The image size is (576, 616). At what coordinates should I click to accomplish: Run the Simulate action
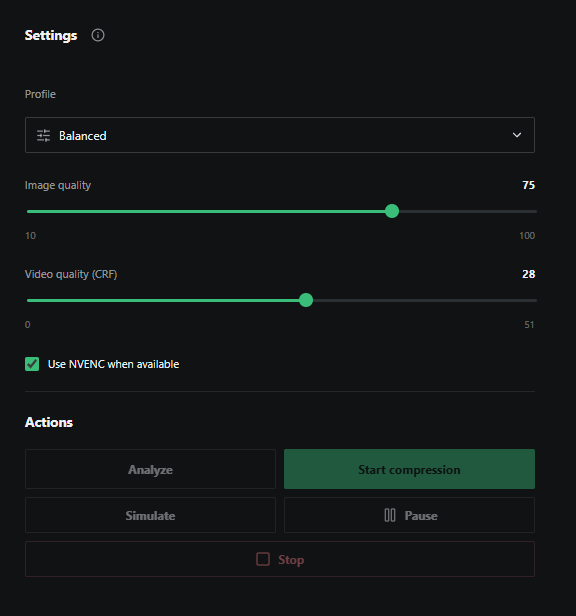point(150,515)
